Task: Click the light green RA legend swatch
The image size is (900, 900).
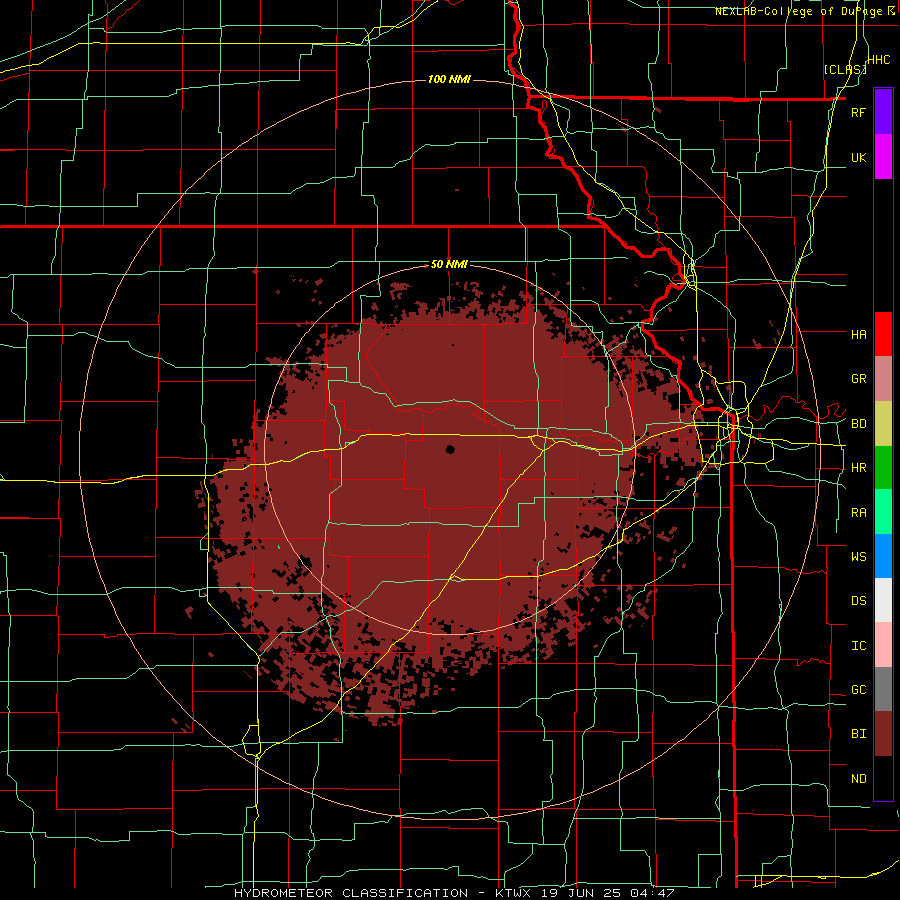Action: (x=883, y=511)
